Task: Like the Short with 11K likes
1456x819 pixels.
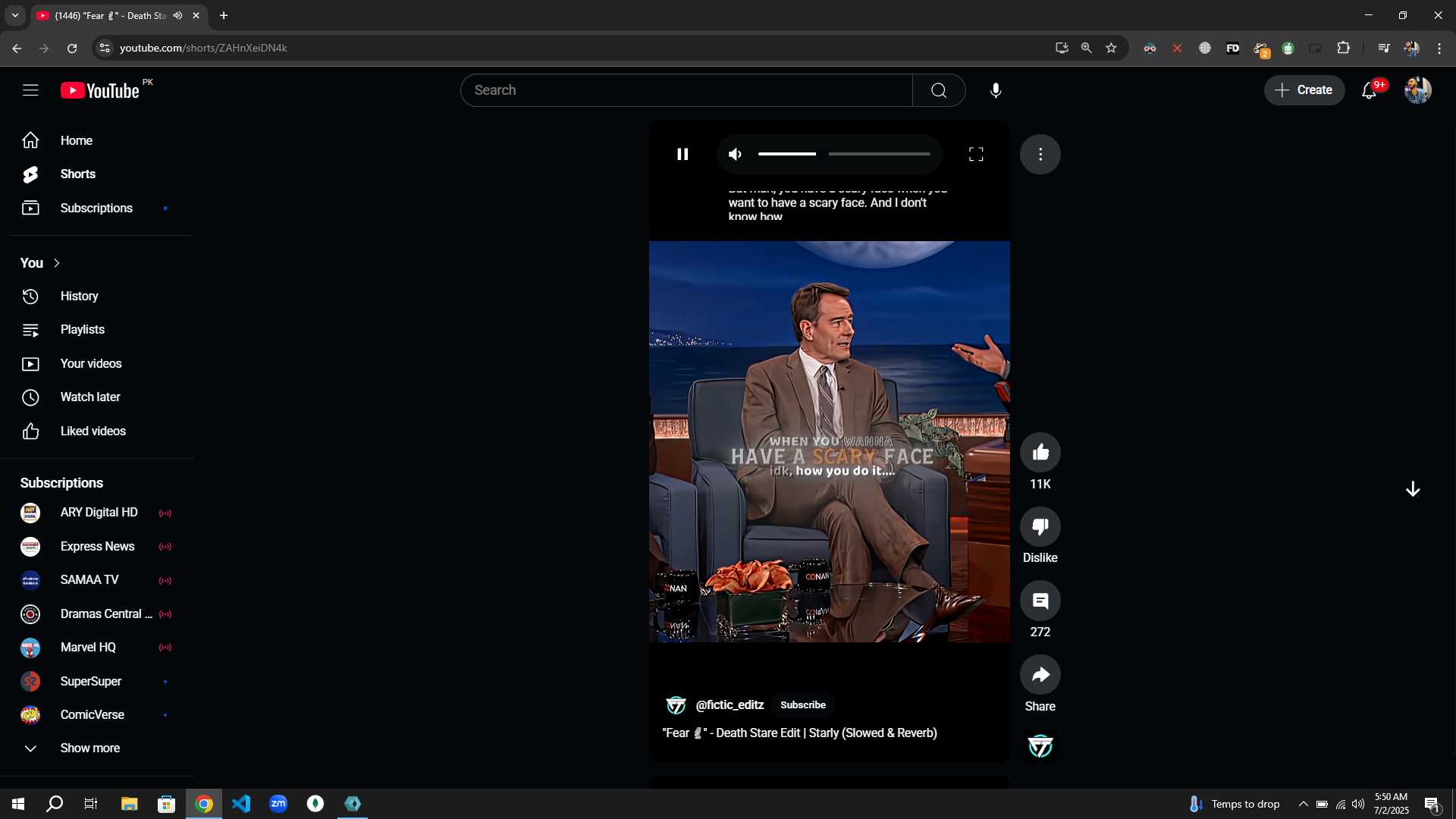Action: [1040, 453]
